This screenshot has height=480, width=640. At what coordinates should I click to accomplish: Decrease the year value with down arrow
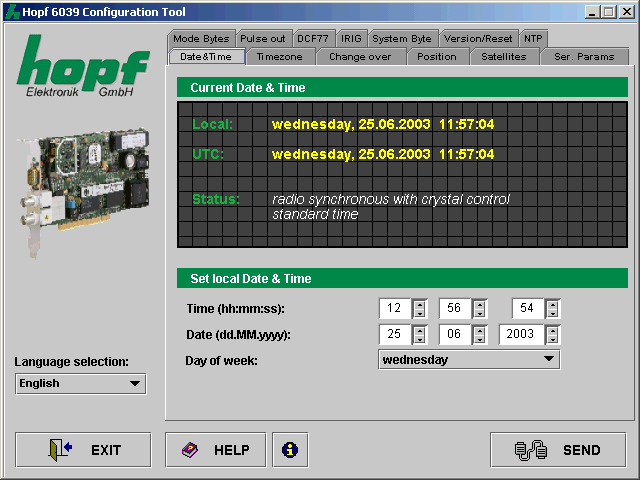point(553,339)
